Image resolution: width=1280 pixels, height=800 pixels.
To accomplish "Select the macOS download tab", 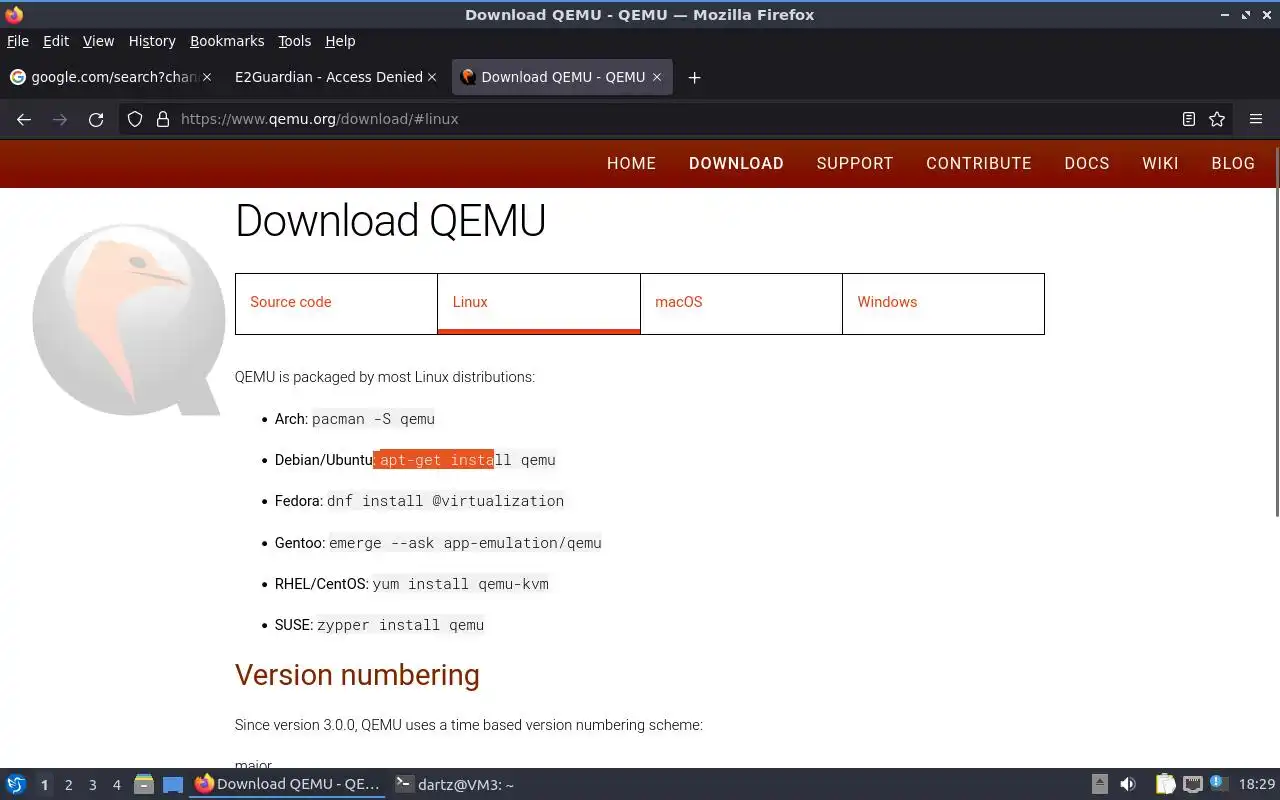I will (x=741, y=303).
